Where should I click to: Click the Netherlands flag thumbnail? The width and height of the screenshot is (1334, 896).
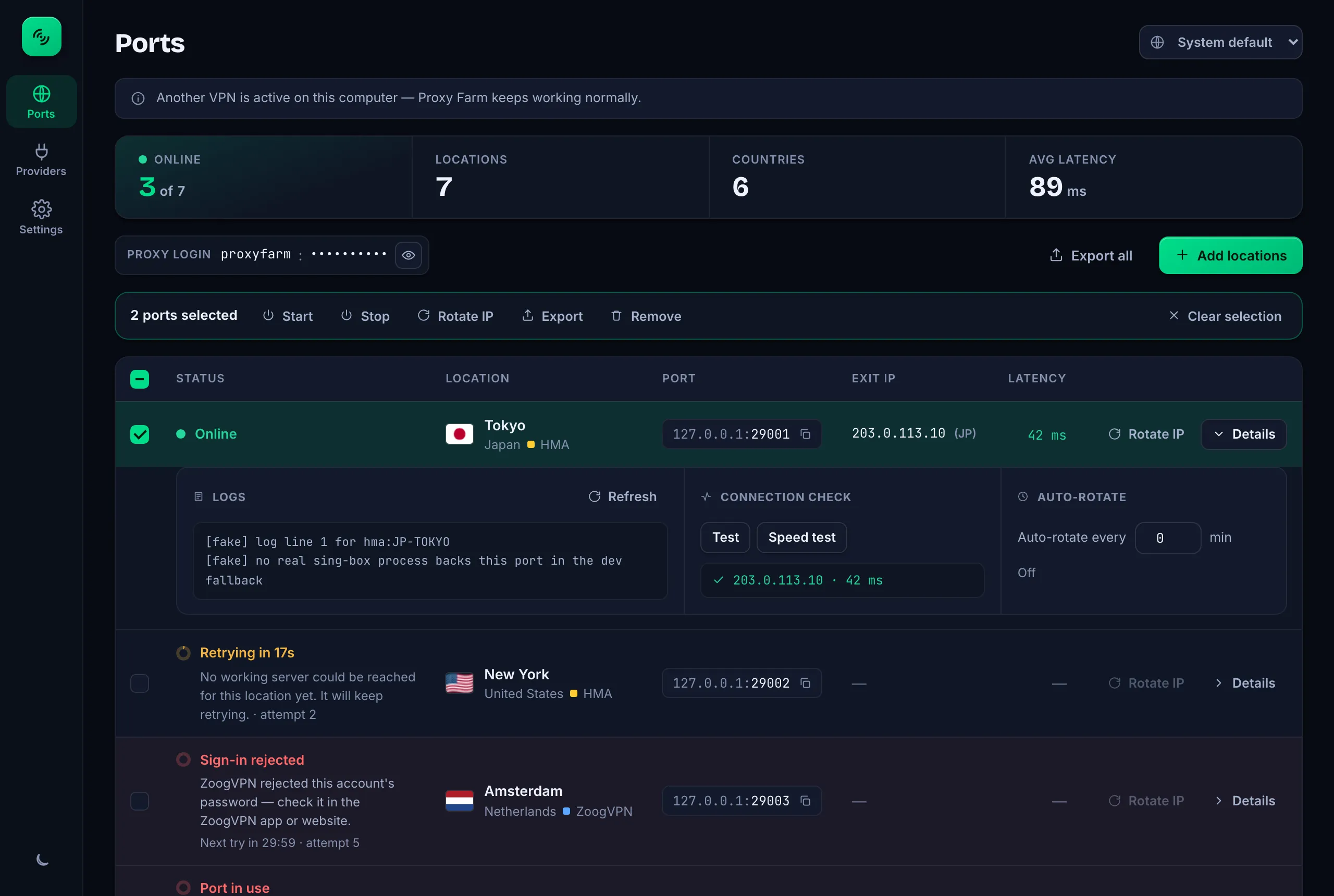459,801
